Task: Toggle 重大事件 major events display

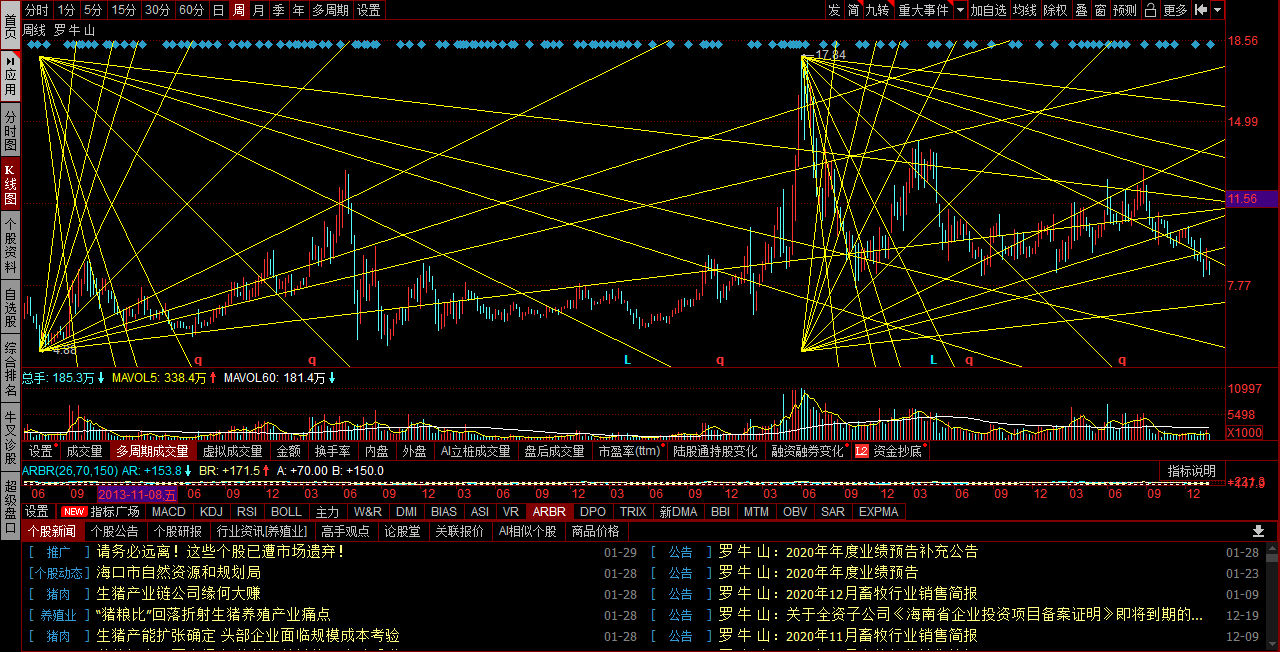Action: tap(923, 10)
